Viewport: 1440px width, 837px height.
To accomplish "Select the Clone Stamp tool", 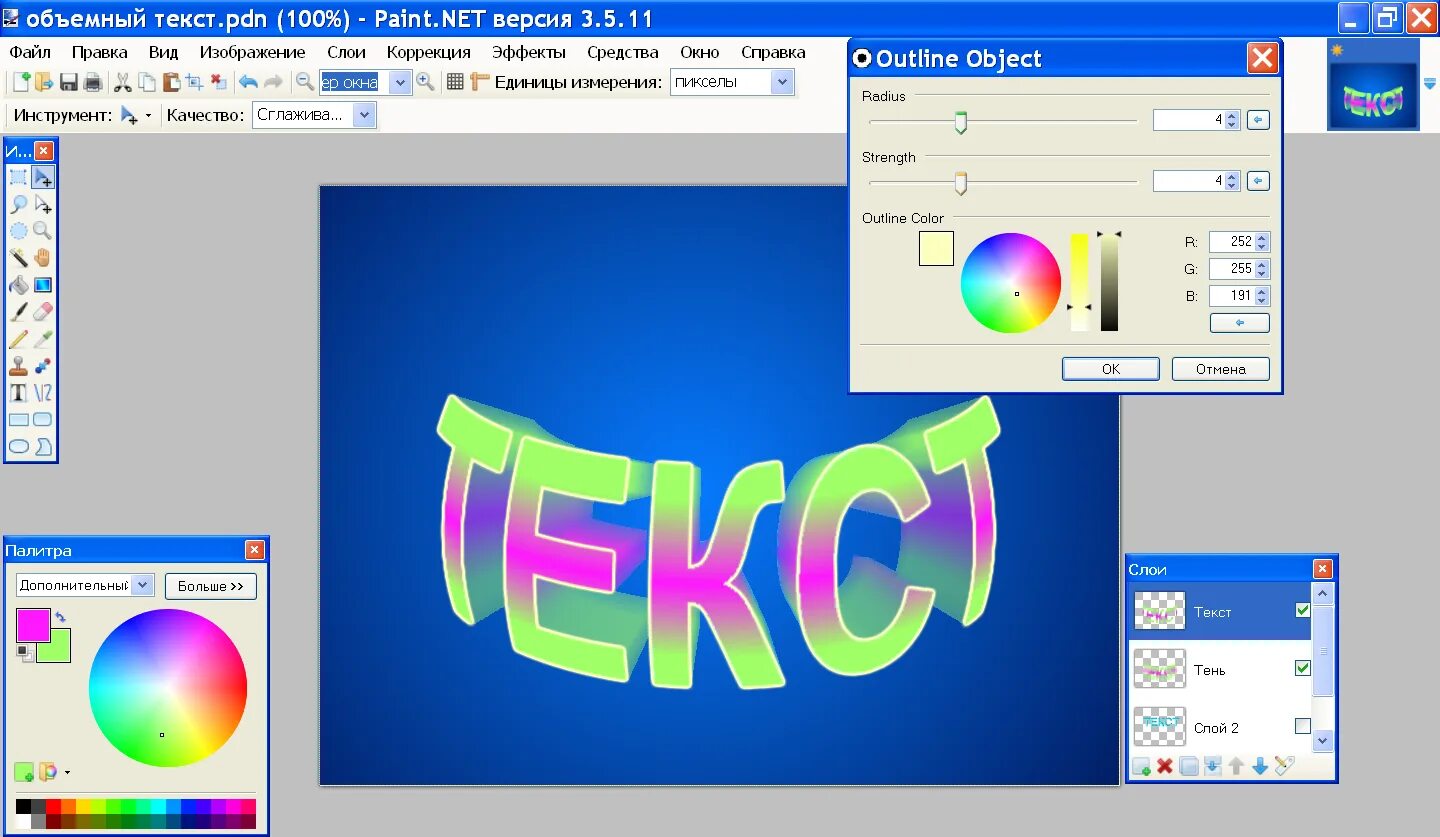I will point(18,366).
